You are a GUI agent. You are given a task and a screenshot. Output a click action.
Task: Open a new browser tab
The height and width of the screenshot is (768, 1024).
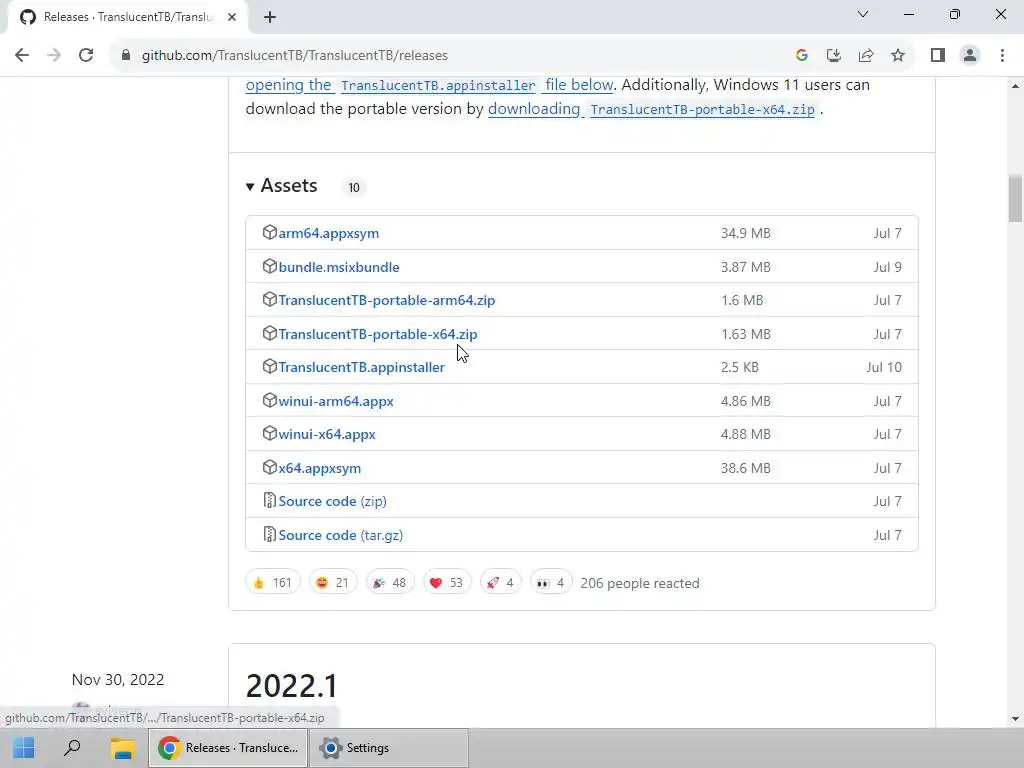[270, 18]
